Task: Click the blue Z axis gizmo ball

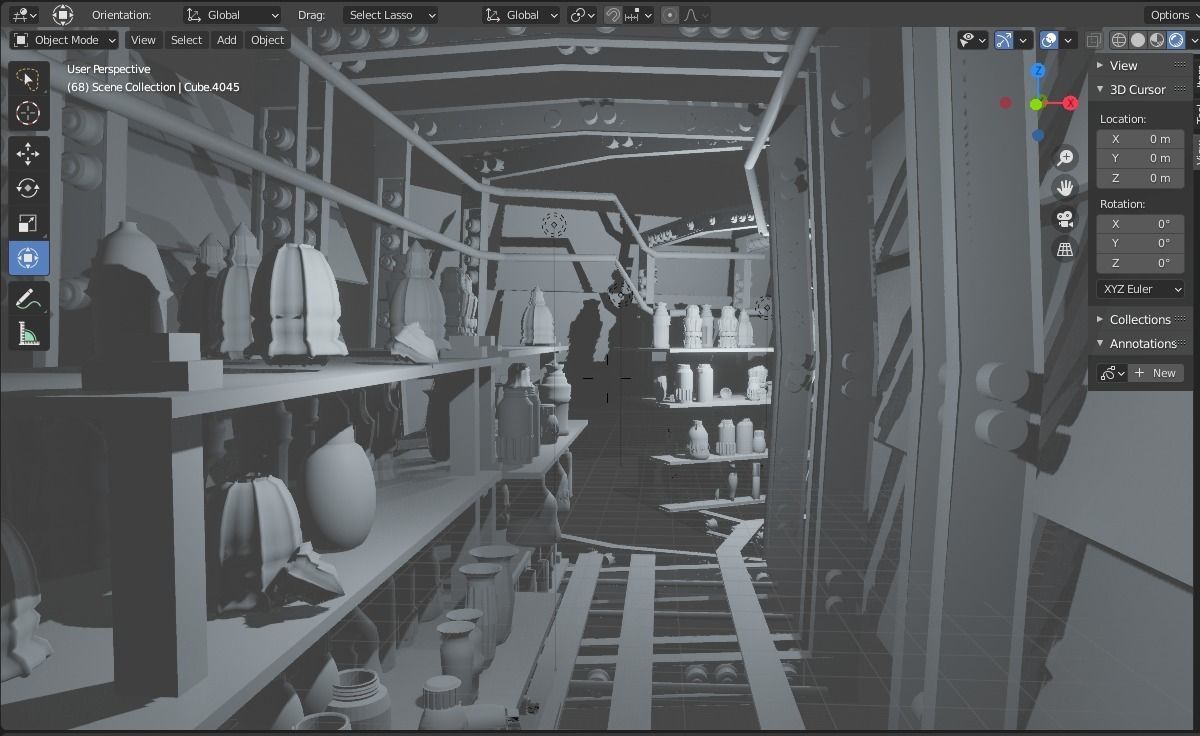Action: 1039,71
